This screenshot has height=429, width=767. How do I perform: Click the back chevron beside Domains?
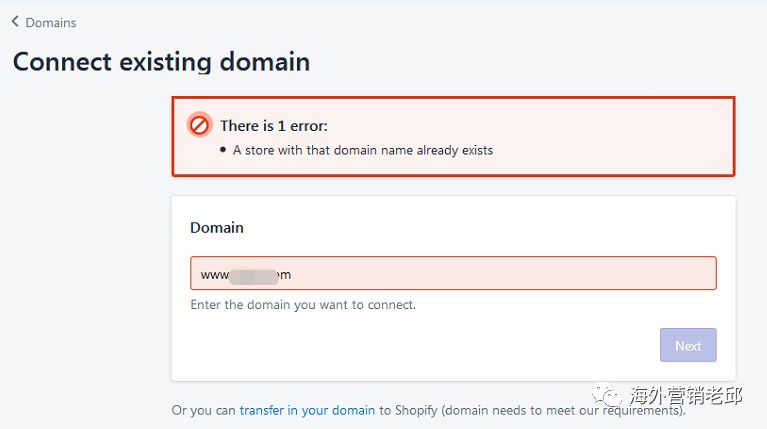15,21
